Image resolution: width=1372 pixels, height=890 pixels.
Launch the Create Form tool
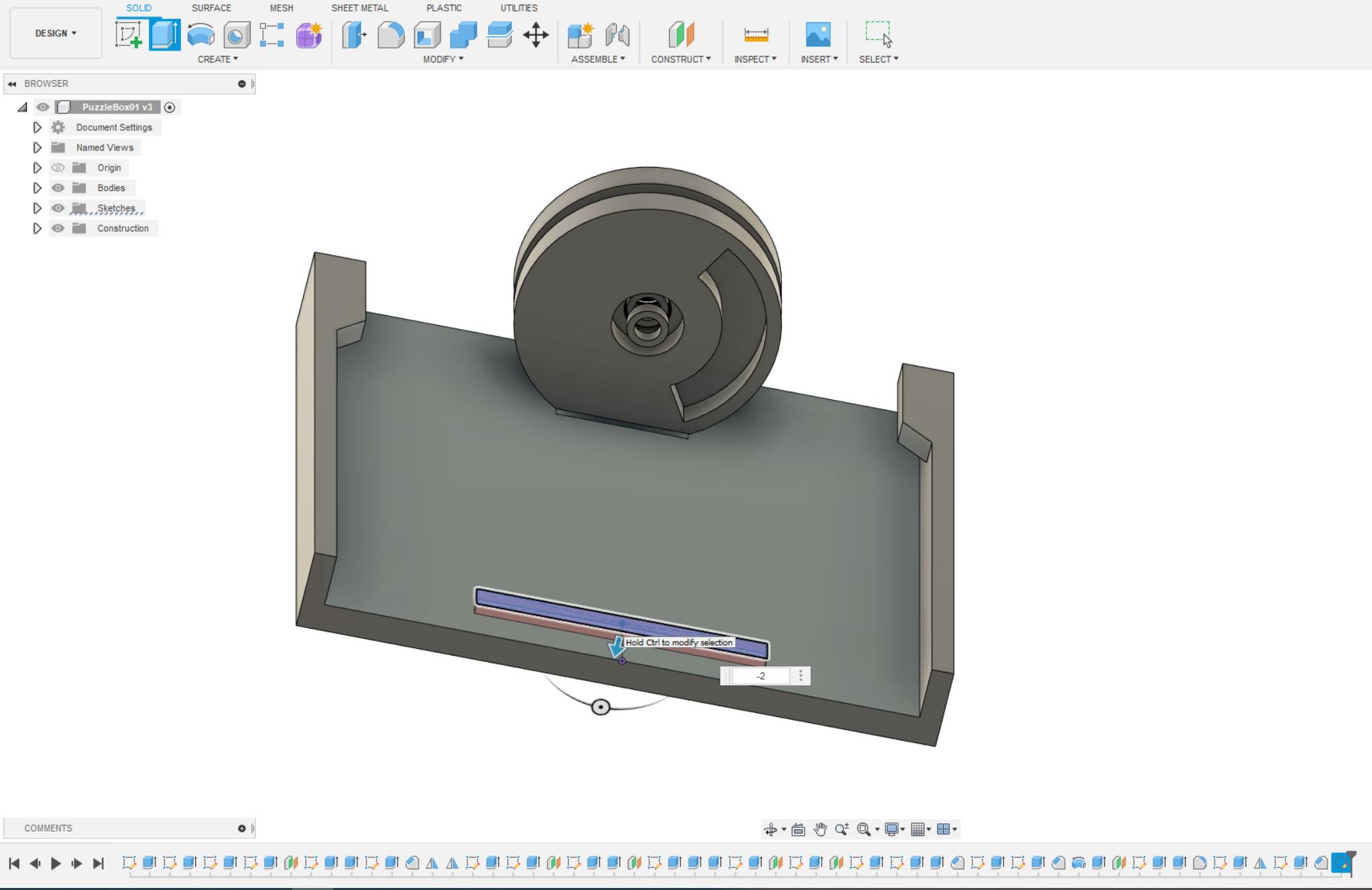[x=309, y=34]
